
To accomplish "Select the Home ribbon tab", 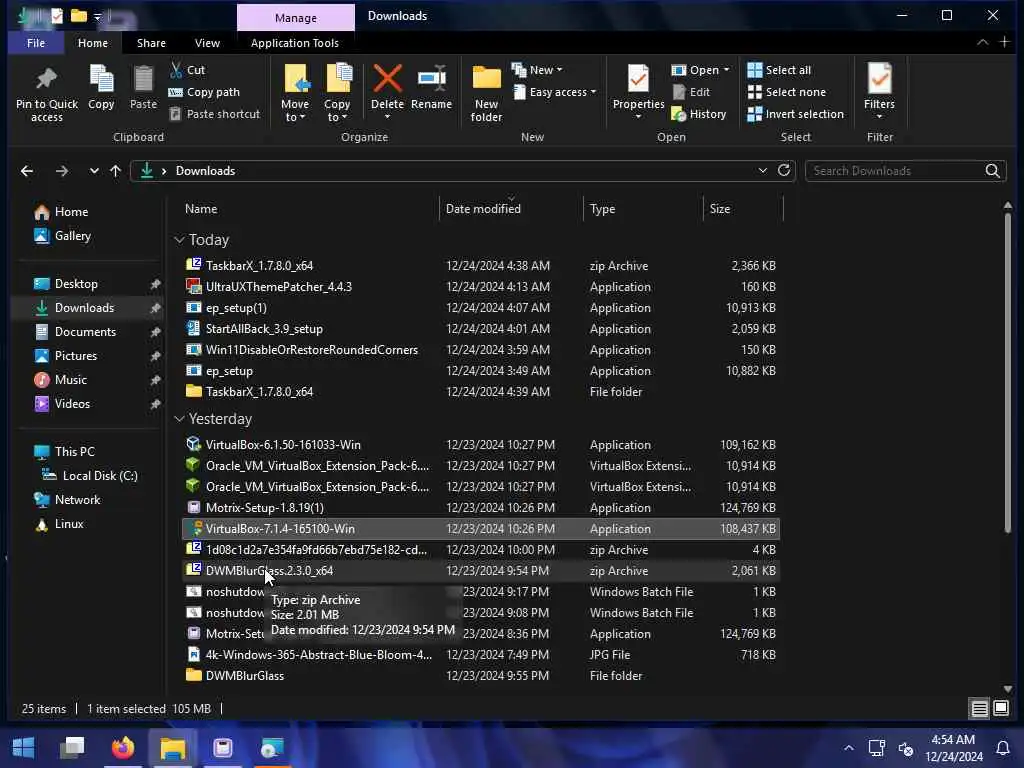I will (93, 43).
